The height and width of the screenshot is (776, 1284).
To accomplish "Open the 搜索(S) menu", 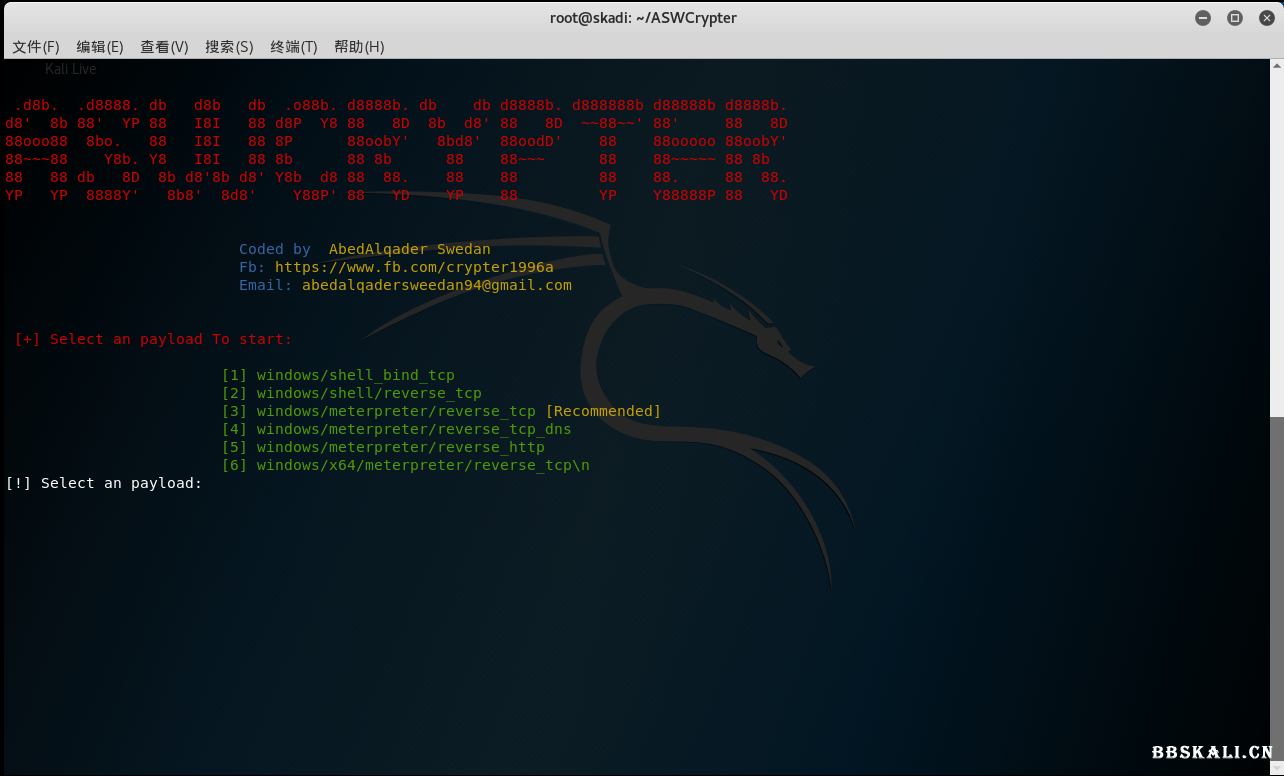I will (x=229, y=47).
